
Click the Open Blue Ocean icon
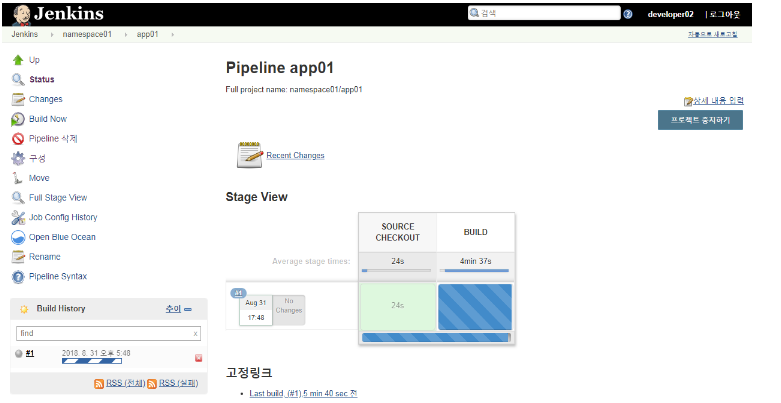[x=18, y=238]
